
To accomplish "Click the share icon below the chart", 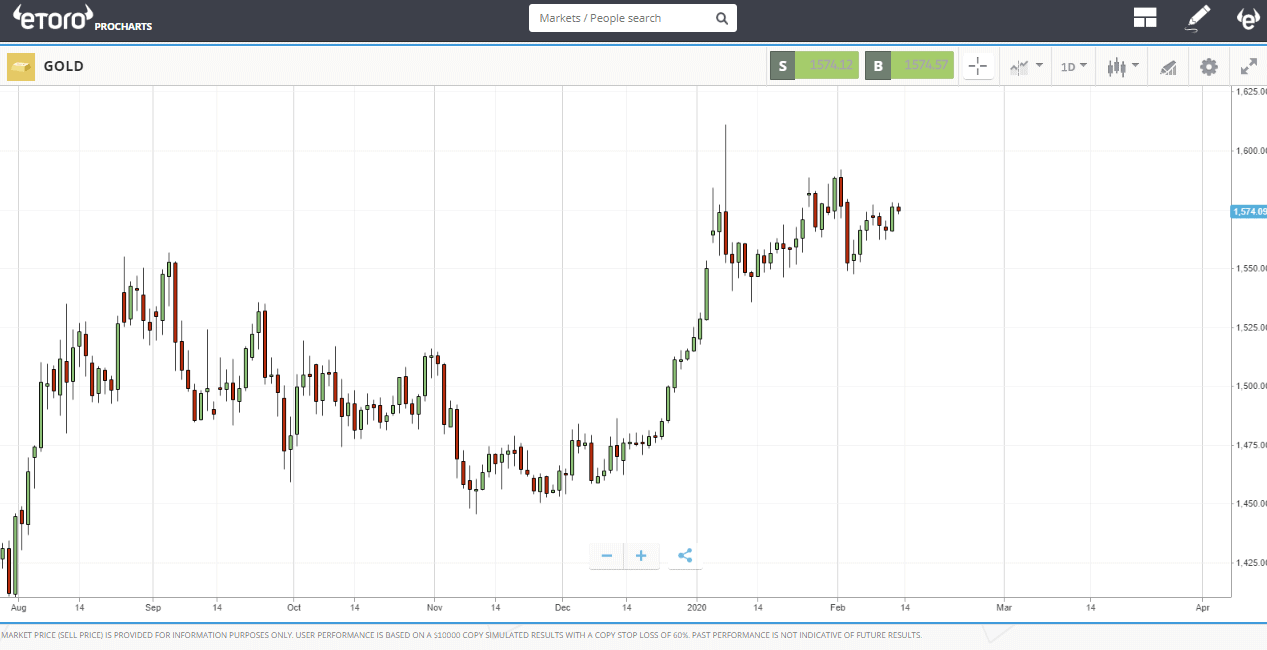I will point(685,556).
